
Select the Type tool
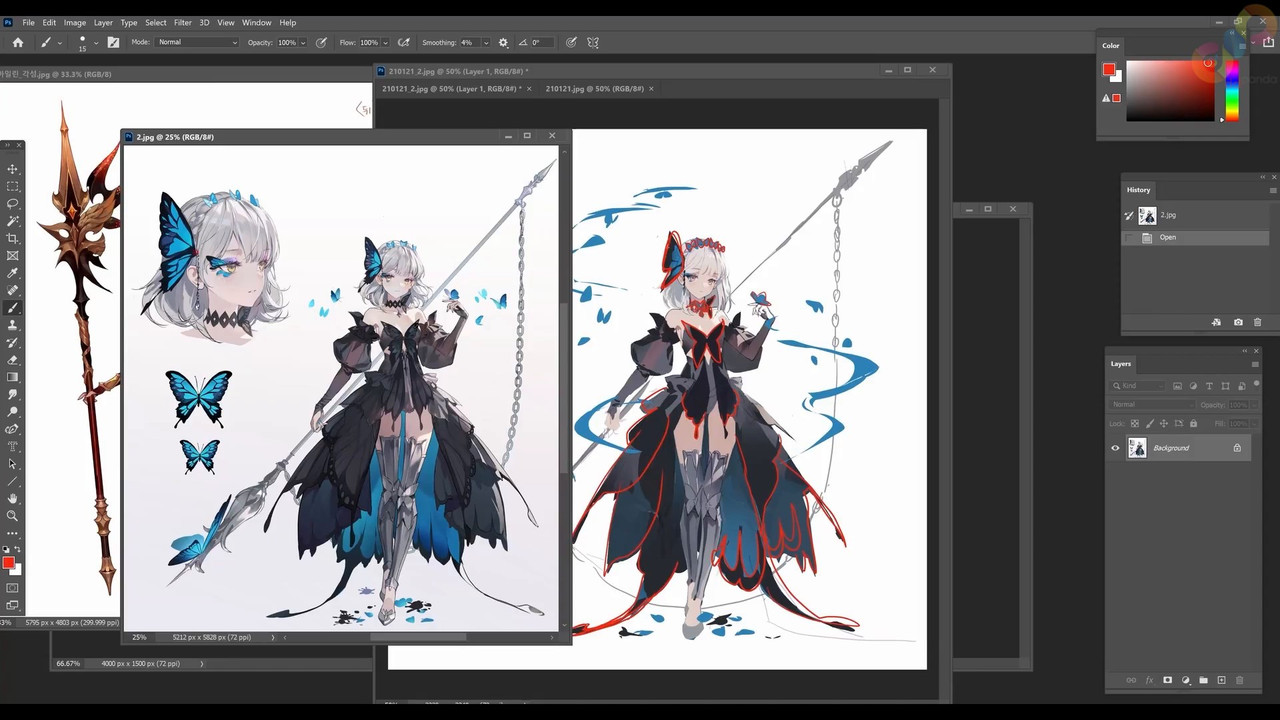coord(12,446)
